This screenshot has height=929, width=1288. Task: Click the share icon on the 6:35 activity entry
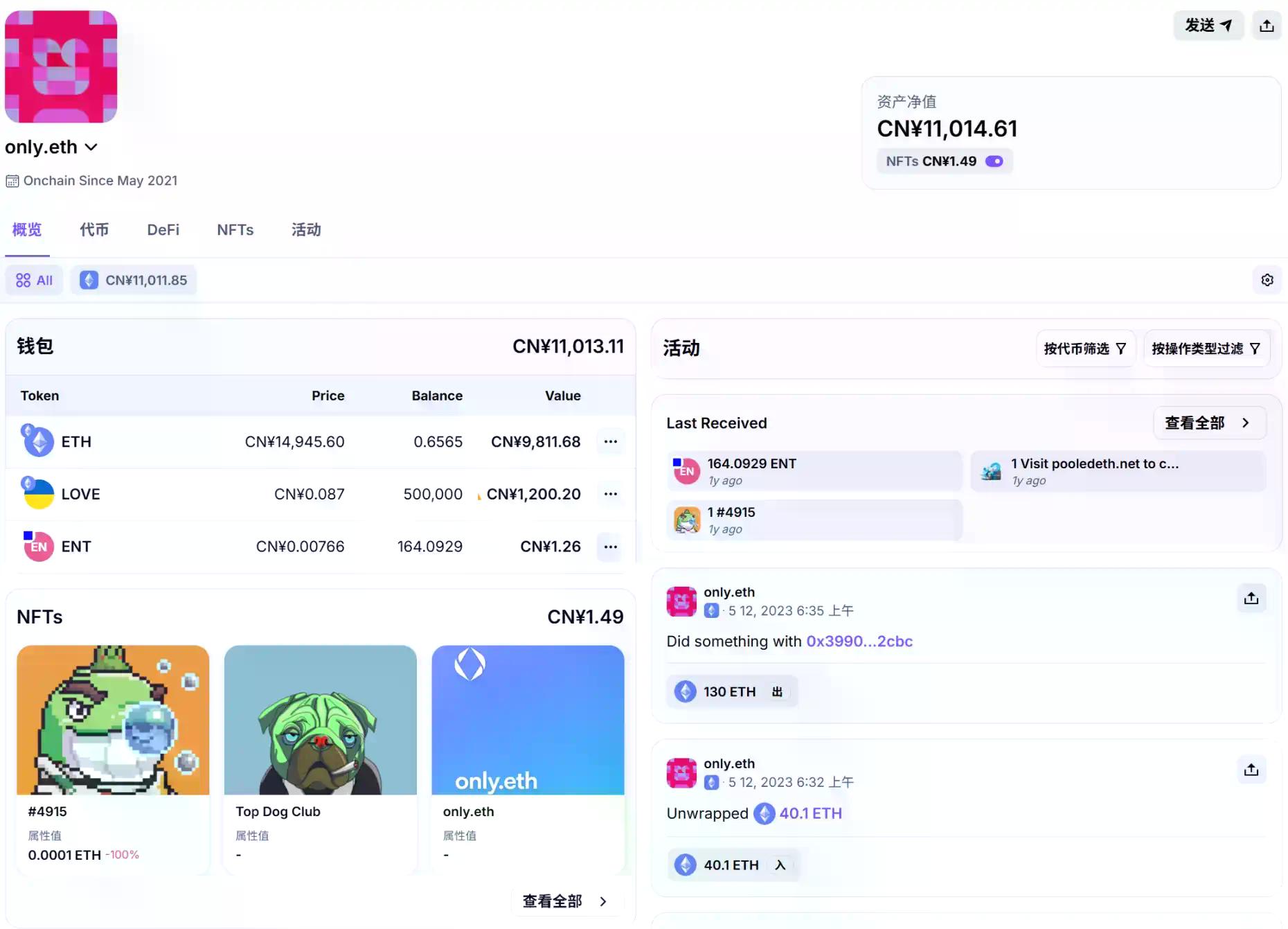point(1251,598)
